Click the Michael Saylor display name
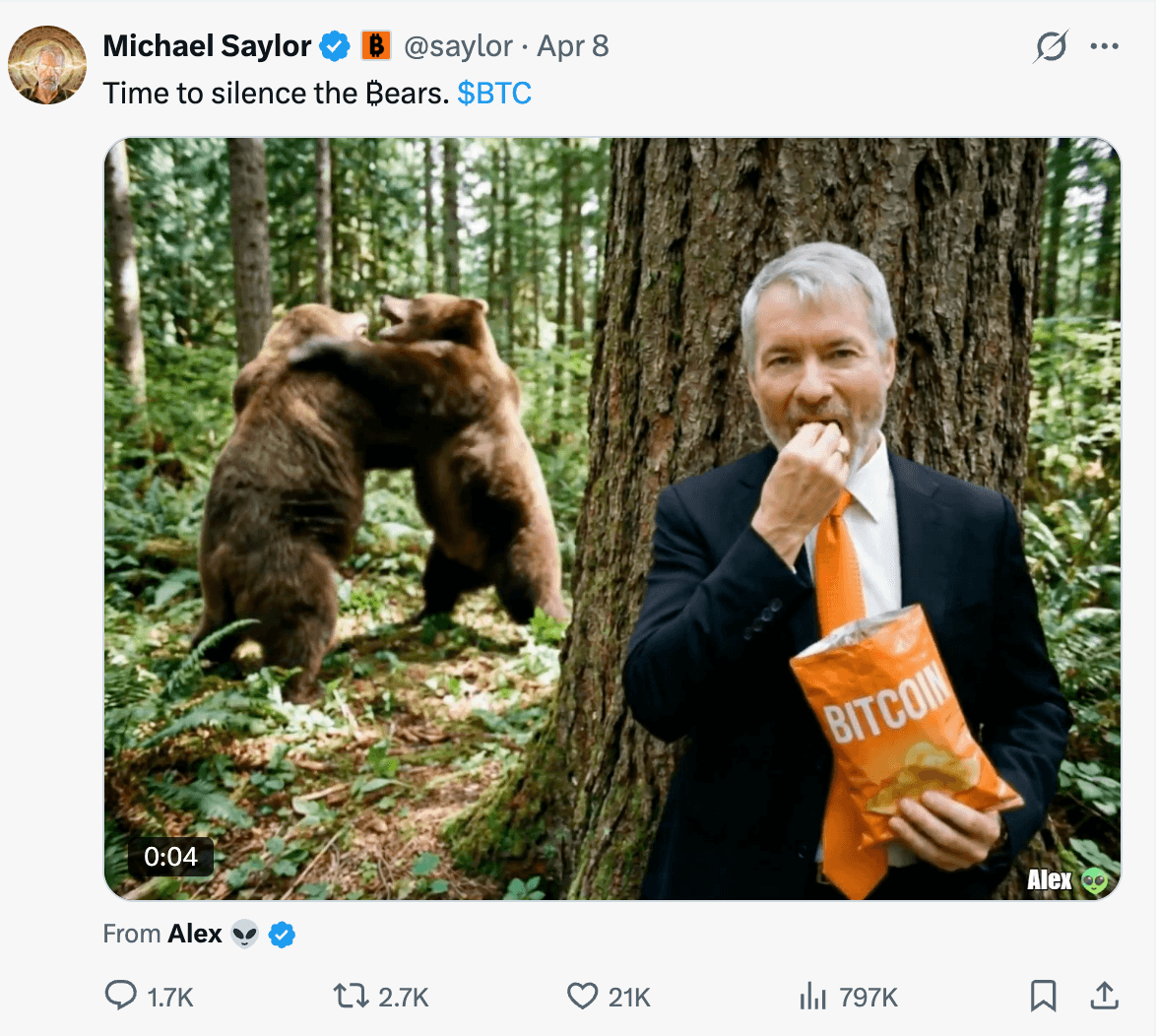Image resolution: width=1158 pixels, height=1036 pixels. [207, 46]
